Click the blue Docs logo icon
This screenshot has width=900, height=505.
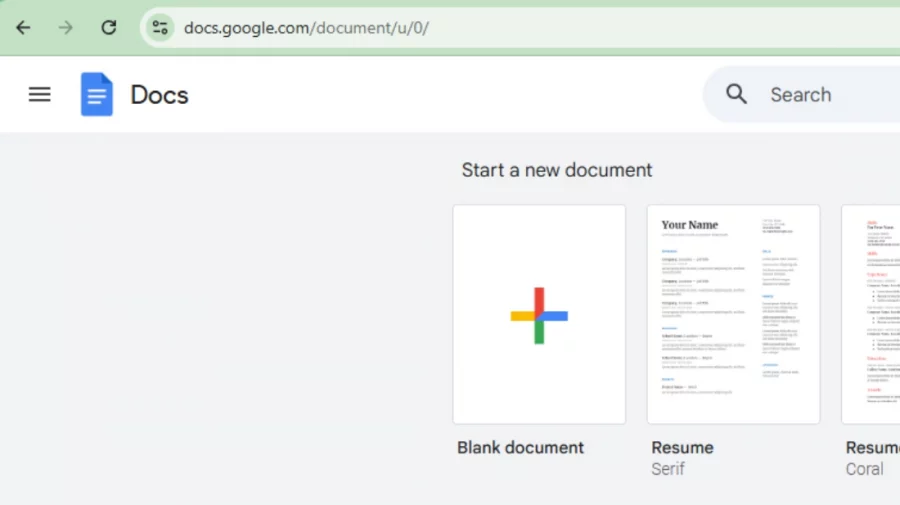click(97, 95)
